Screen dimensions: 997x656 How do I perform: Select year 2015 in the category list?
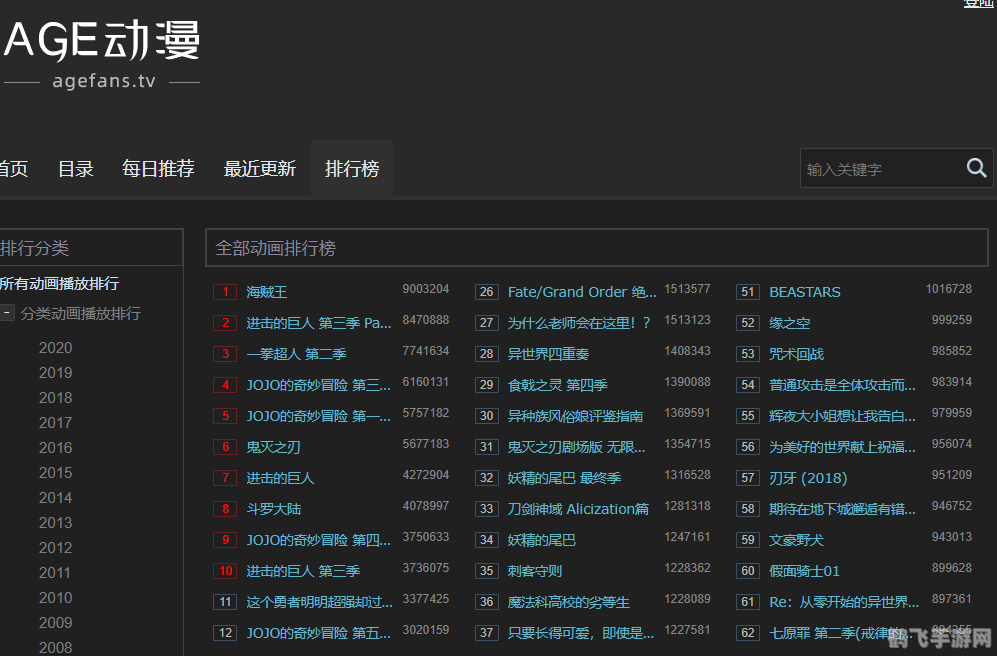click(56, 473)
